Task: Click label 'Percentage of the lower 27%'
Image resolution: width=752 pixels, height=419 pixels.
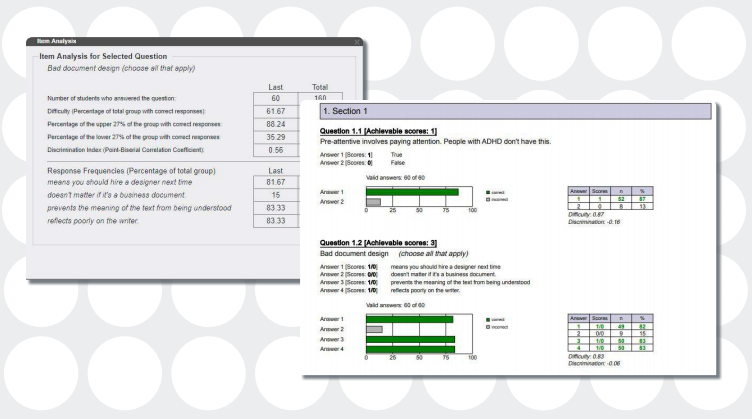Action: 134,137
